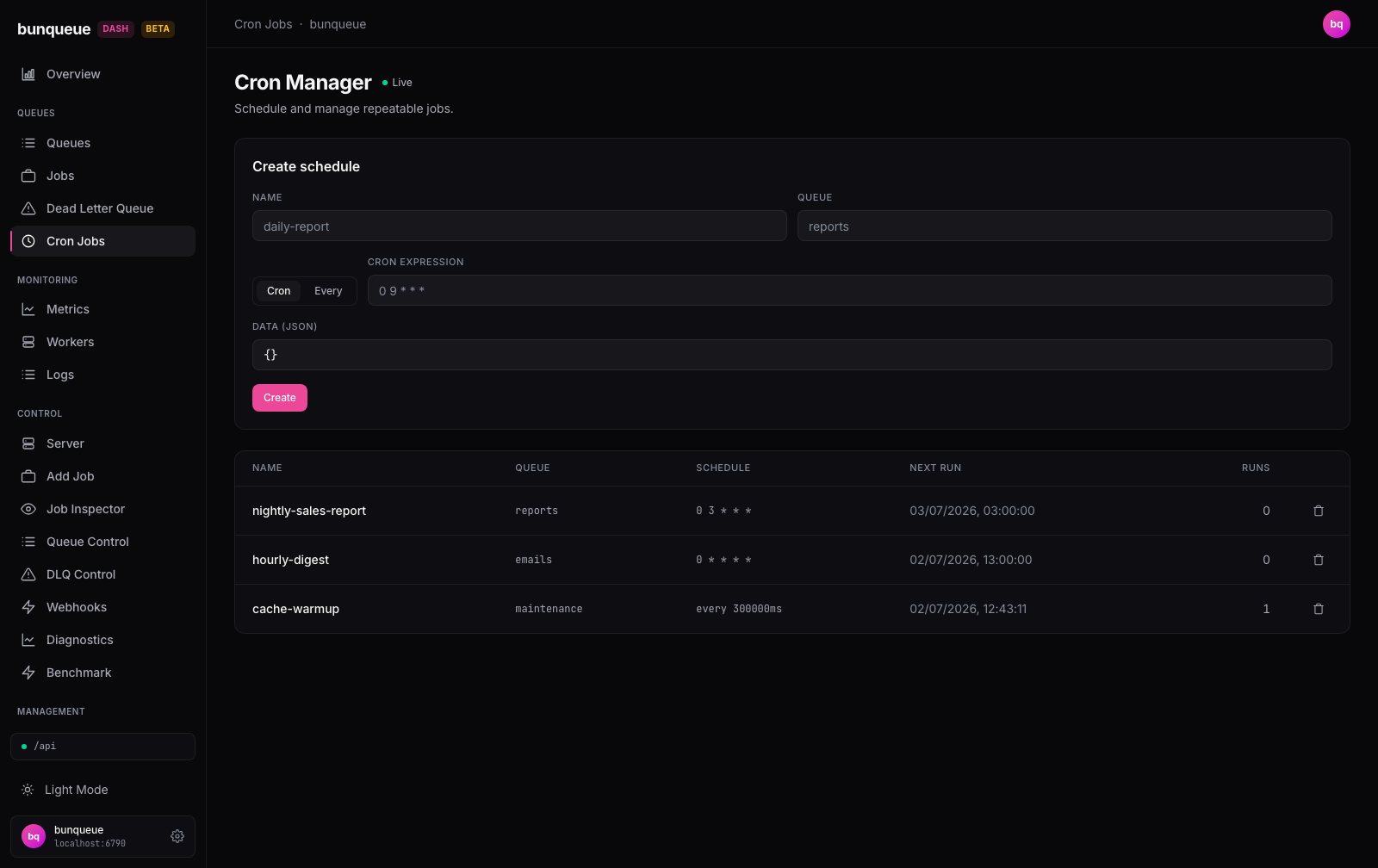The image size is (1378, 868).
Task: Click the DLQ Control warning triangle icon
Action: [28, 574]
